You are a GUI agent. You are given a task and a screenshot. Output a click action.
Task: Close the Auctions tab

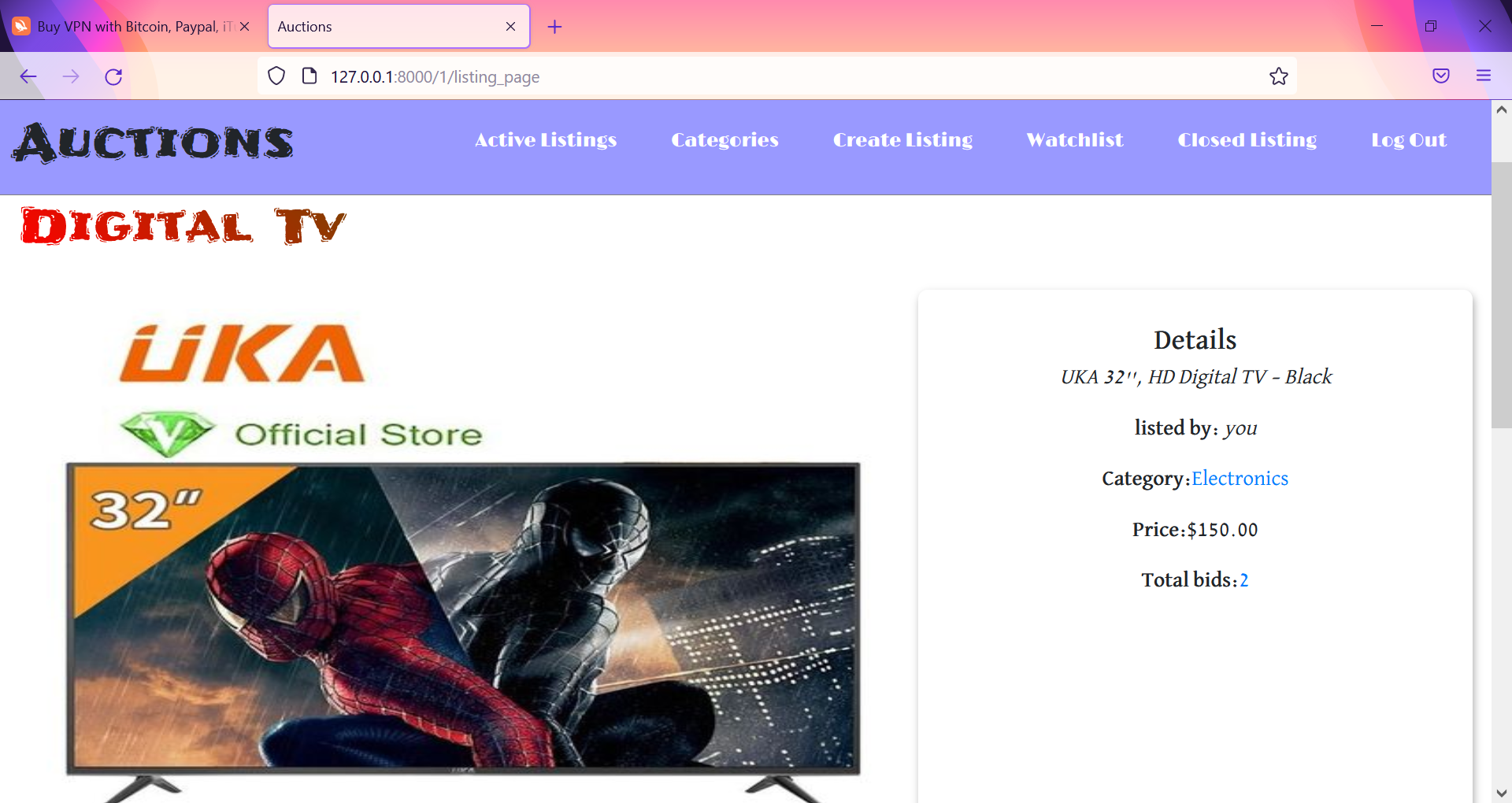coord(510,27)
